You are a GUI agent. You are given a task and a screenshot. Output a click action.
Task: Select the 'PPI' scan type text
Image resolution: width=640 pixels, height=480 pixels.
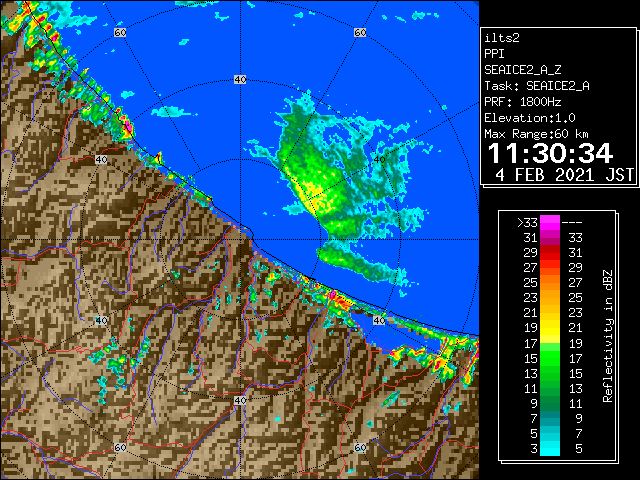coord(494,54)
